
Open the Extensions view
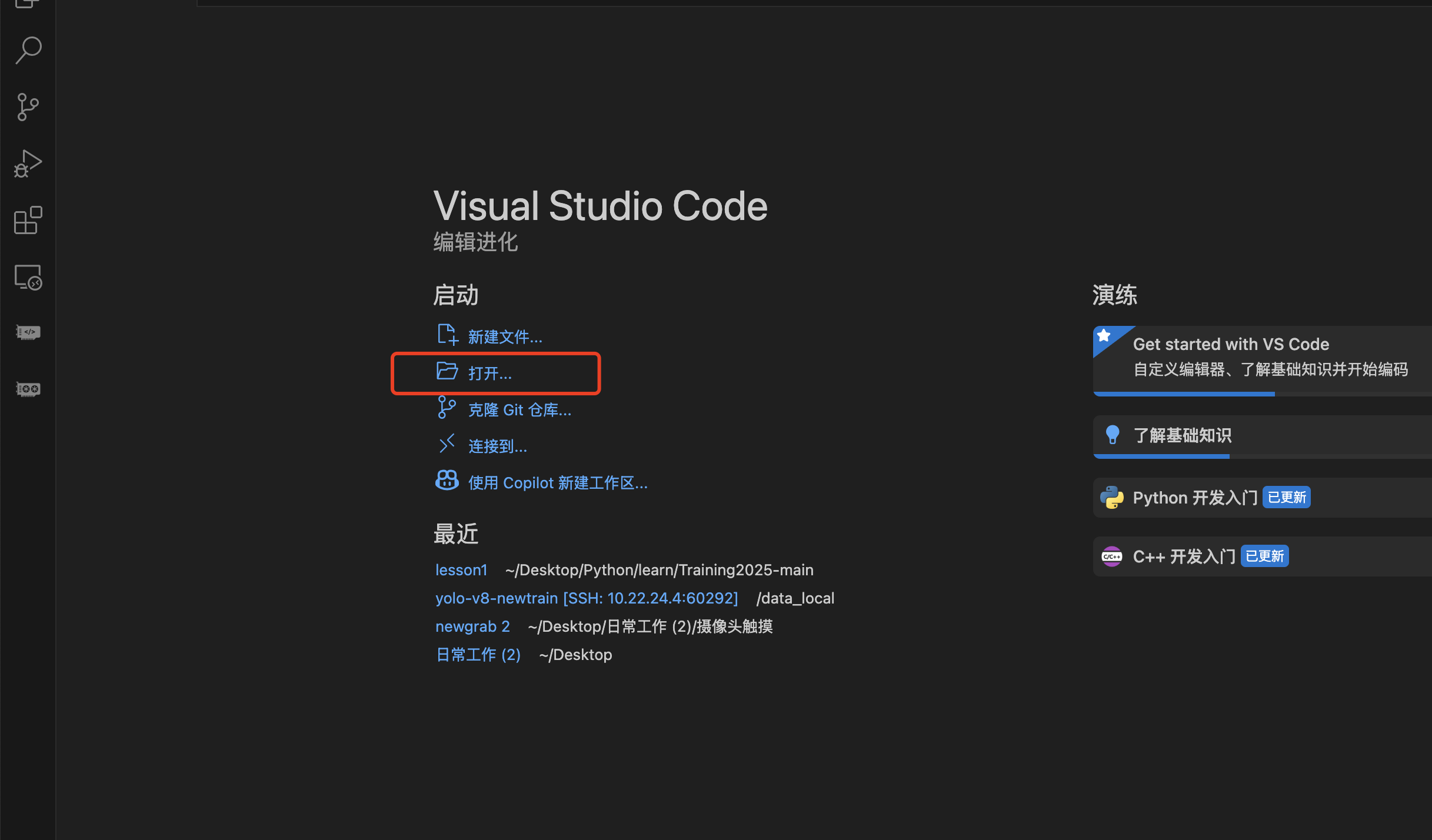(28, 220)
